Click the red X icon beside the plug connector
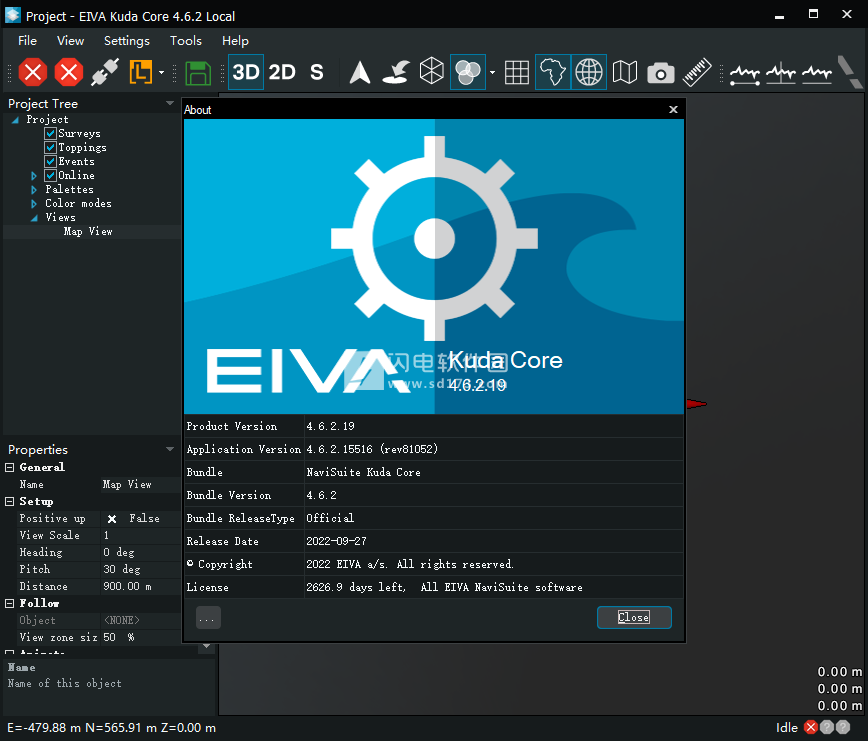868x741 pixels. [x=69, y=72]
